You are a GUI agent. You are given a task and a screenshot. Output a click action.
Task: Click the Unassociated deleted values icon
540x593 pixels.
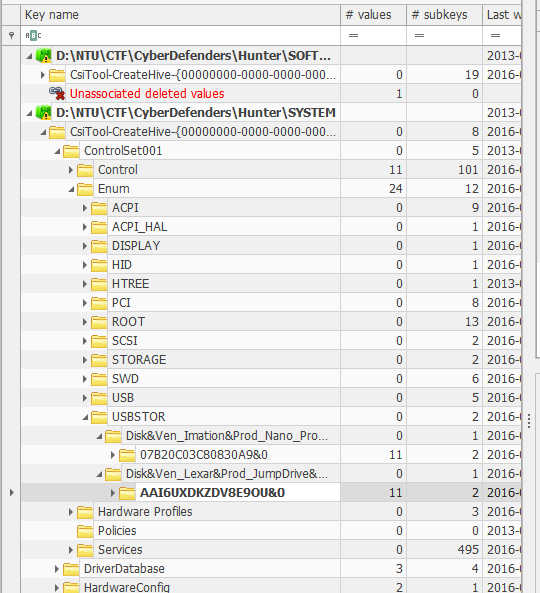pos(57,94)
